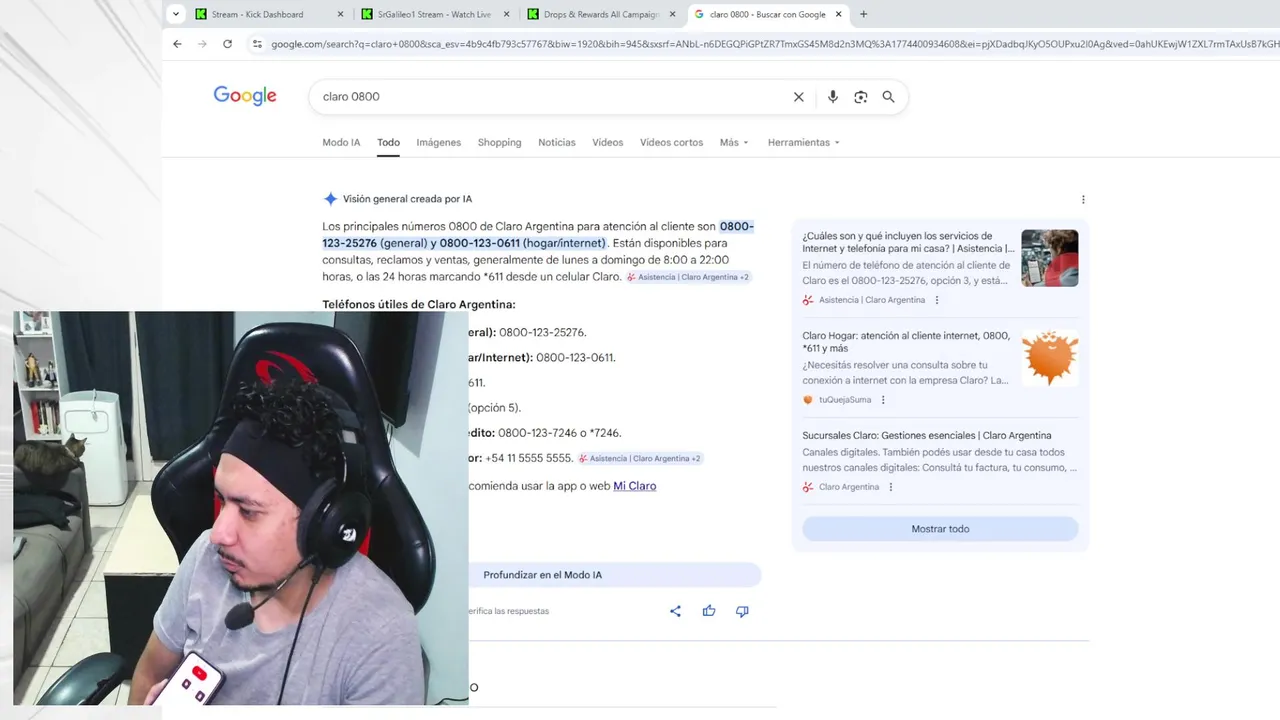Open options for Asistencia | Claro Argentina source
Viewport: 1280px width, 720px height.
(937, 300)
